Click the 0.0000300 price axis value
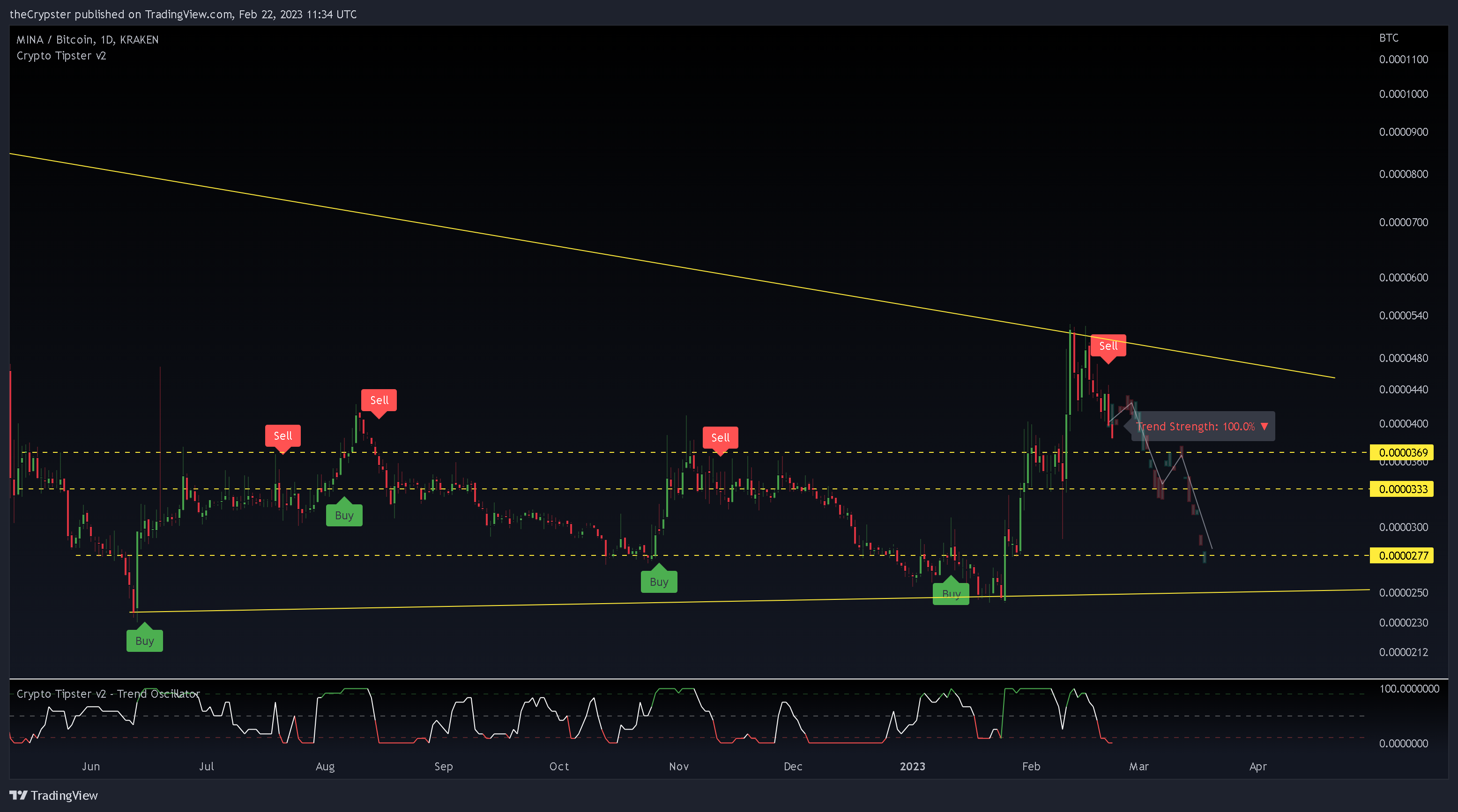The width and height of the screenshot is (1458, 812). [x=1403, y=527]
